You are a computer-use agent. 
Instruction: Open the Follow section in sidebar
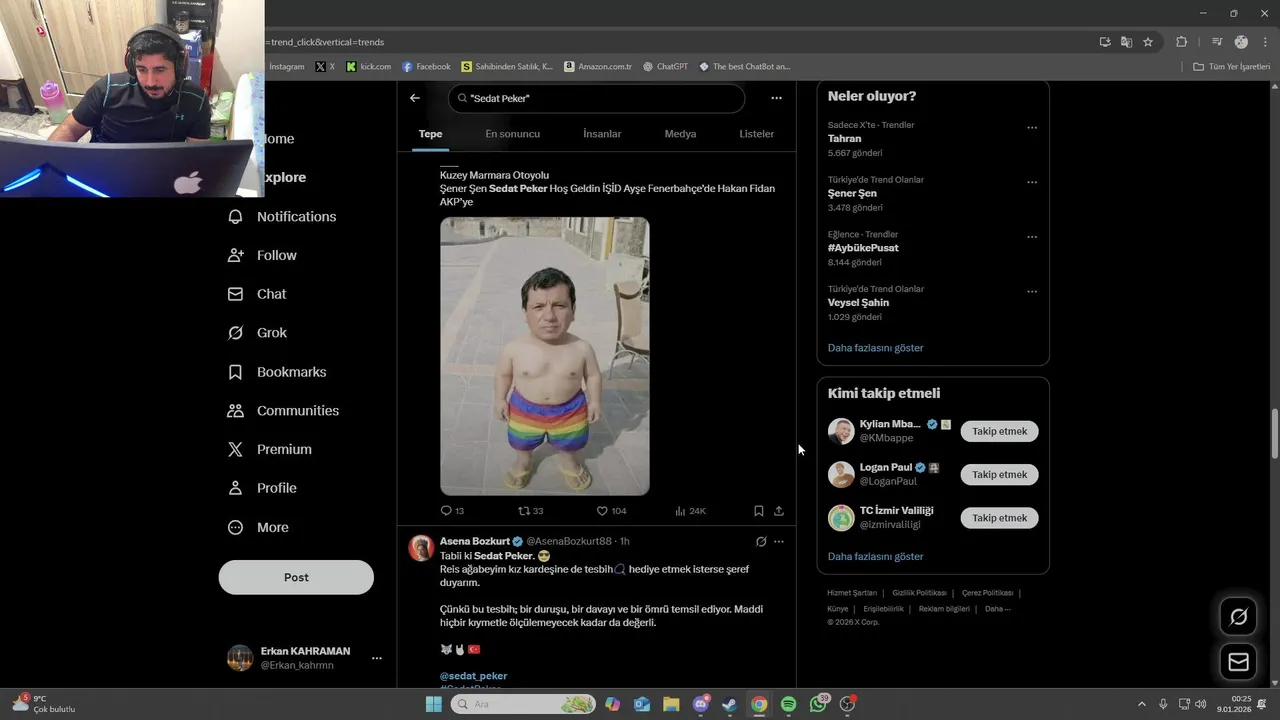(263, 255)
